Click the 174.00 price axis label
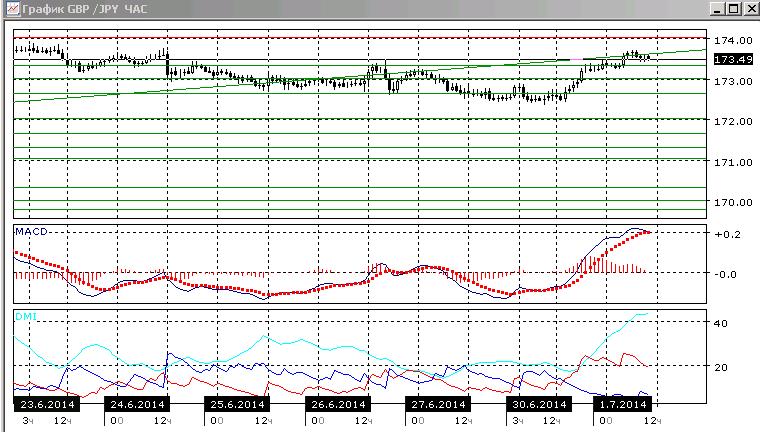The height and width of the screenshot is (432, 760). [733, 41]
